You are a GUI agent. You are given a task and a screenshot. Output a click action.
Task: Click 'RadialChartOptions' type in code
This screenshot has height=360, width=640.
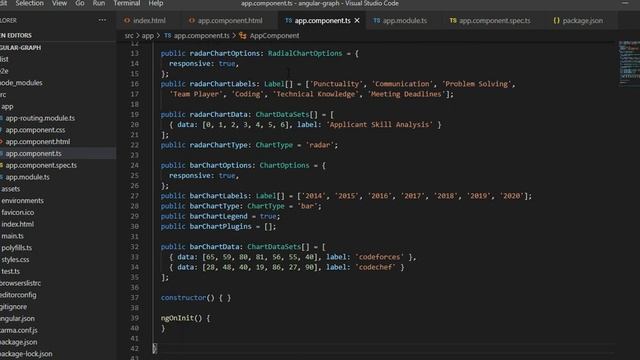tap(305, 53)
